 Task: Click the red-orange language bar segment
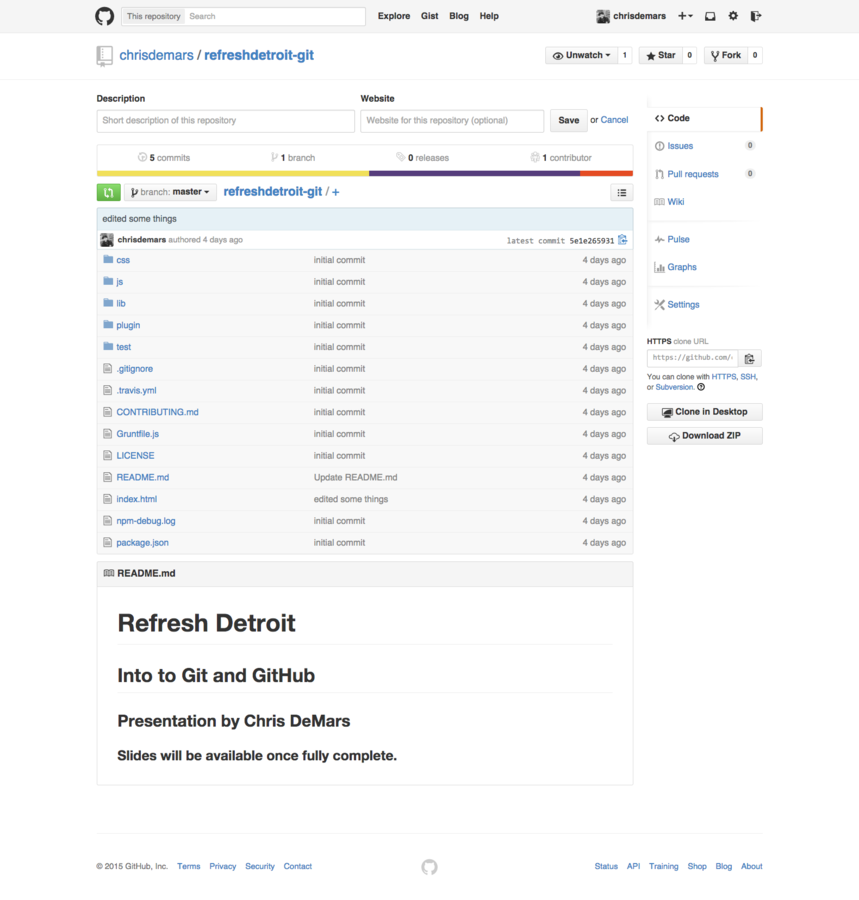click(x=607, y=173)
